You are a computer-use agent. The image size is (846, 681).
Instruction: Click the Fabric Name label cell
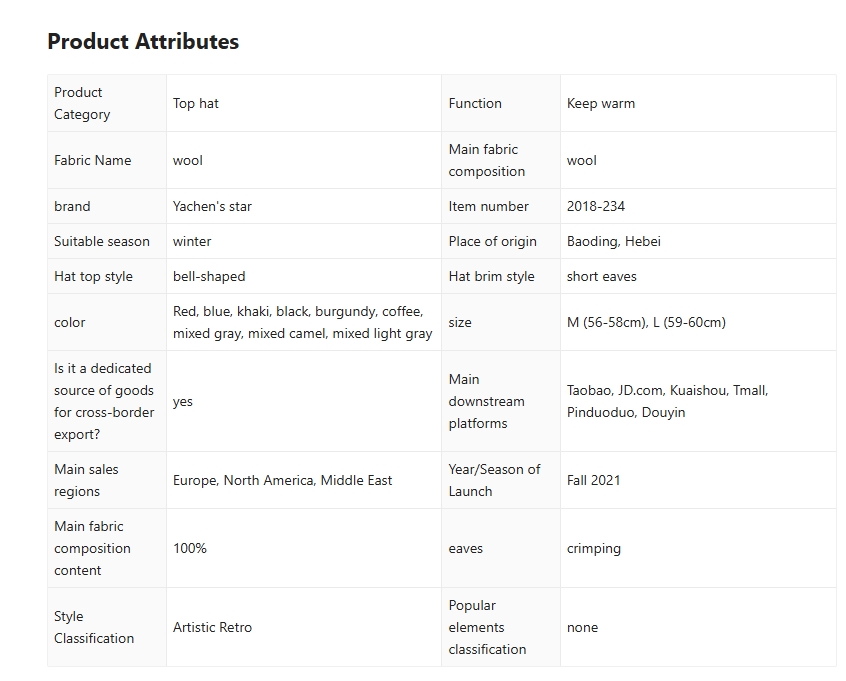(x=93, y=160)
